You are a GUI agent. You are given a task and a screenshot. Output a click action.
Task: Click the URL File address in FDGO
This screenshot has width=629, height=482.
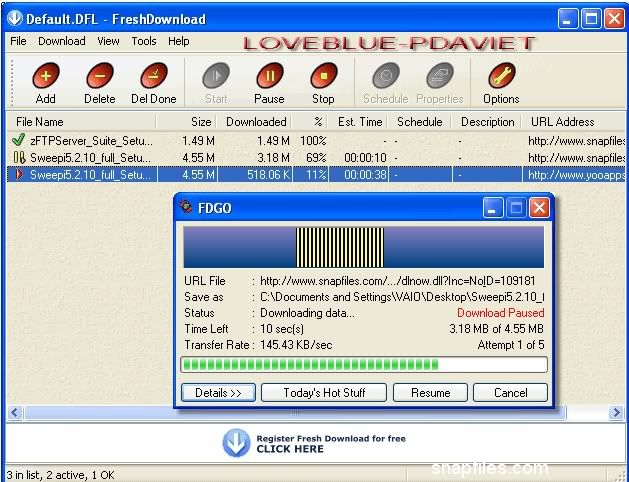[x=398, y=281]
